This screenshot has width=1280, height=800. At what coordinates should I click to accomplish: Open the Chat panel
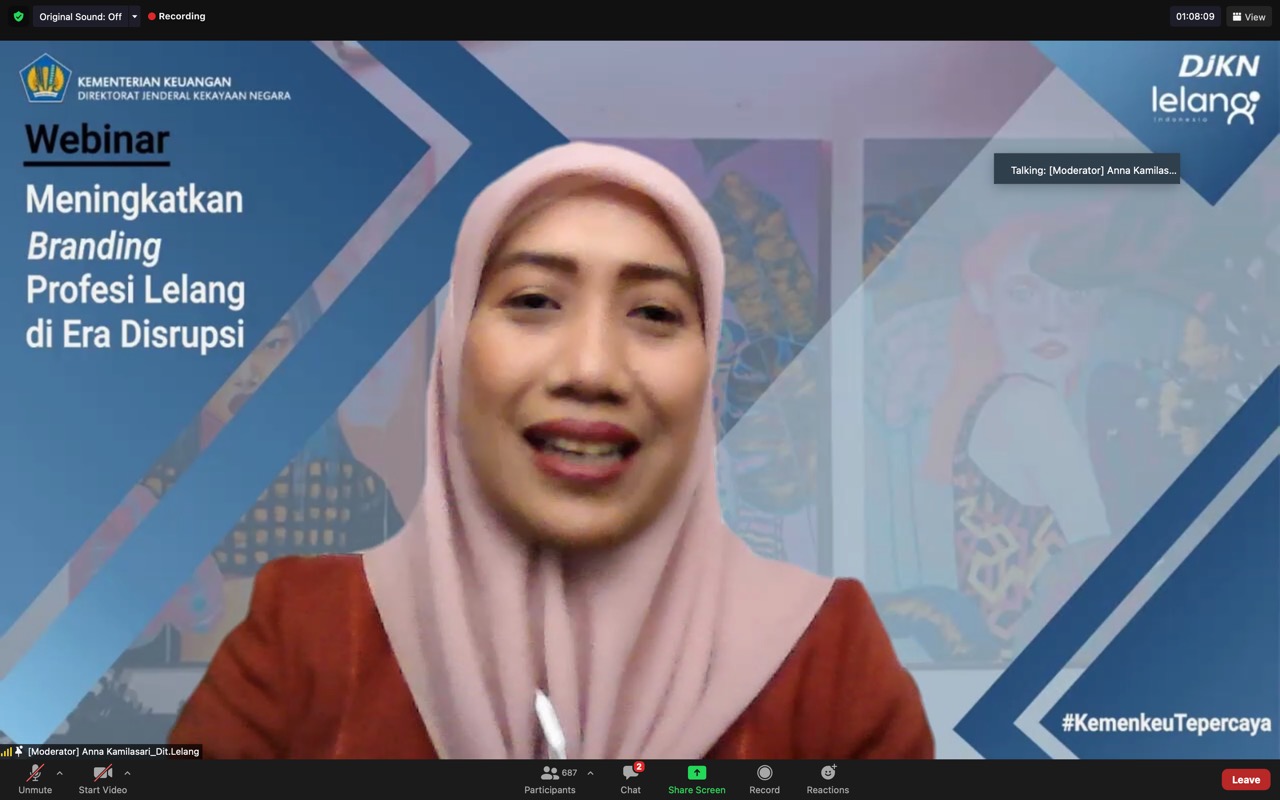pos(630,778)
